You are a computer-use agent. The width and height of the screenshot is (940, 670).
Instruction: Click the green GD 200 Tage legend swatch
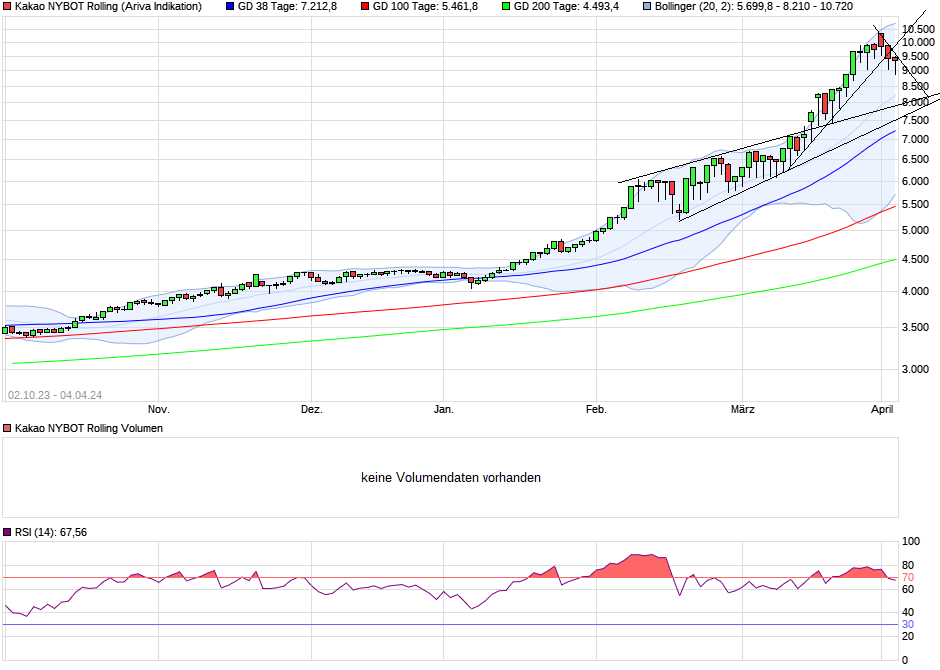point(506,7)
